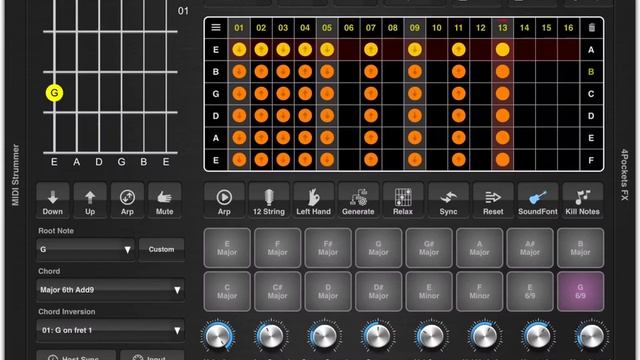
Task: Click the Custom button
Action: click(161, 249)
